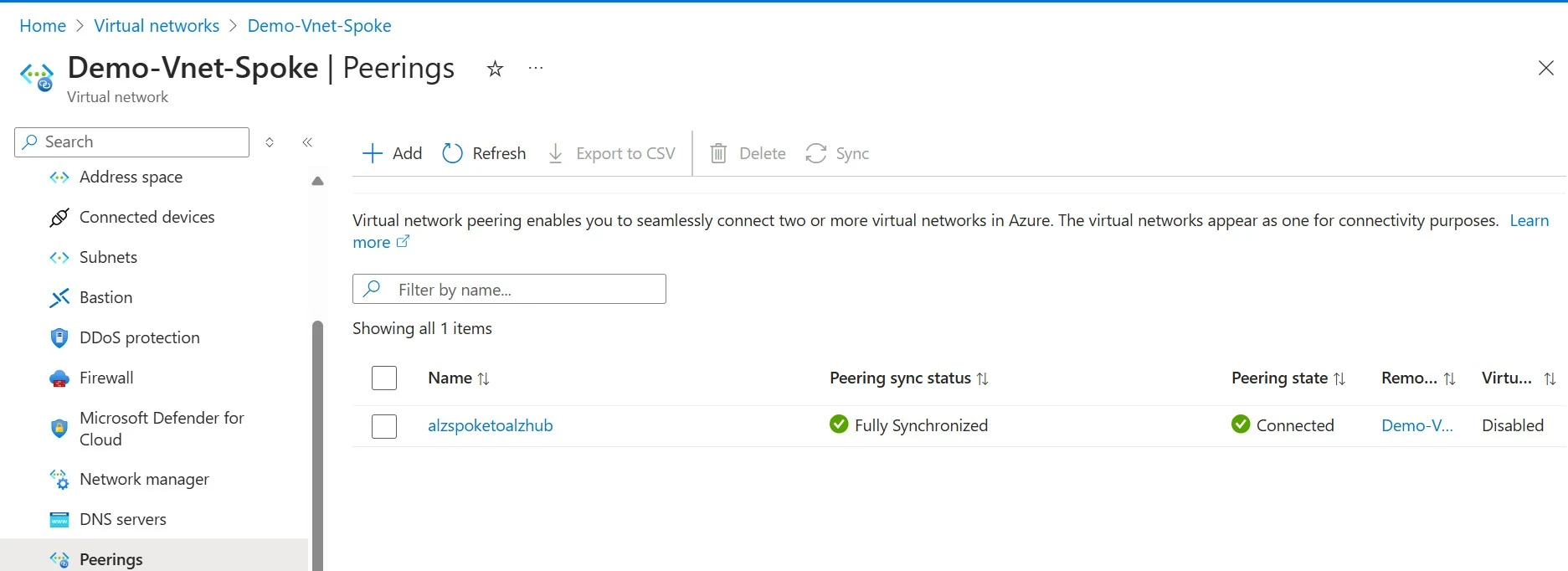
Task: Tick the checkbox for alzspoketoalzhub
Action: coord(384,426)
